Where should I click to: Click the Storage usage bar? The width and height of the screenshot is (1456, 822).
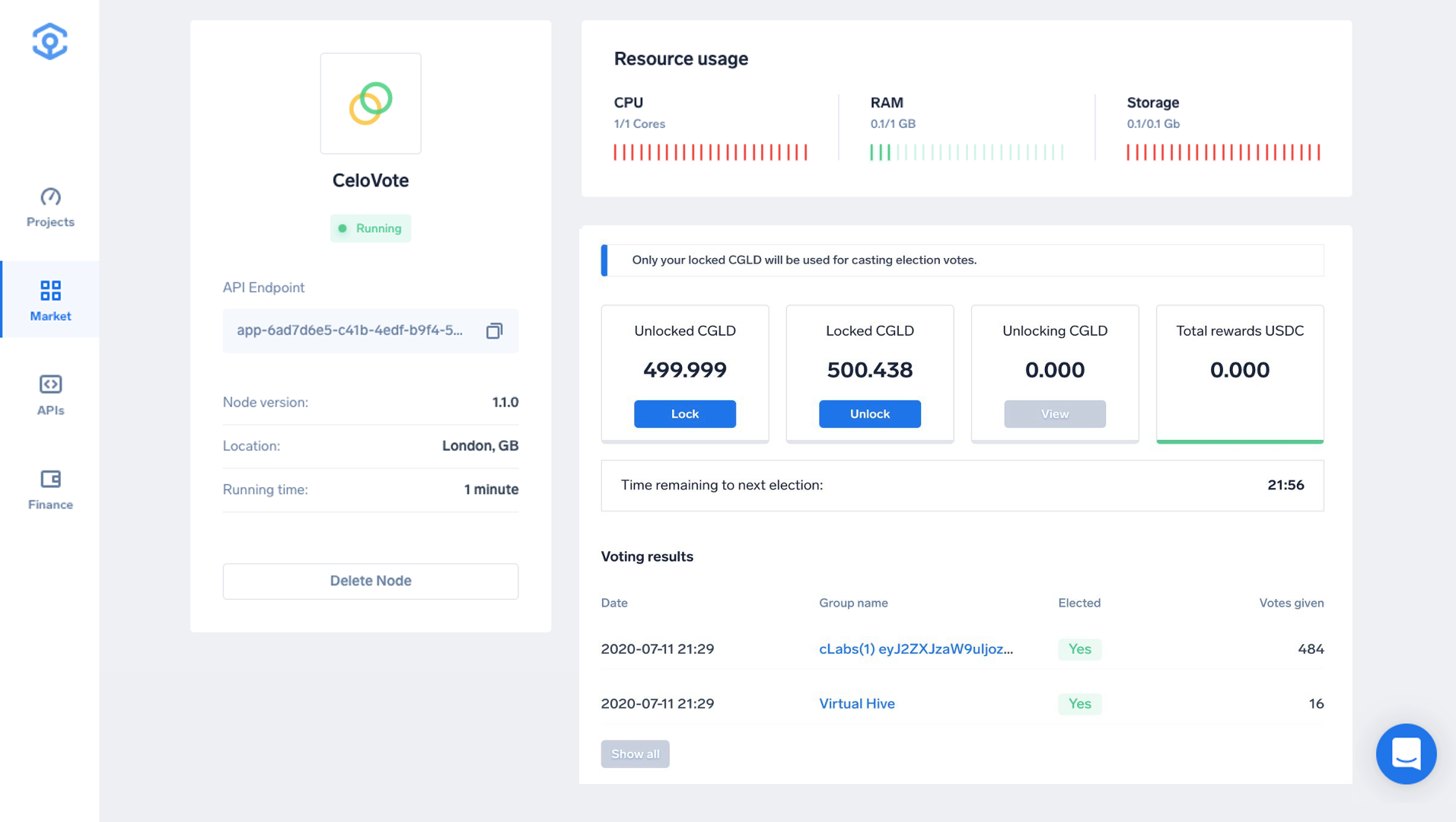click(1224, 152)
